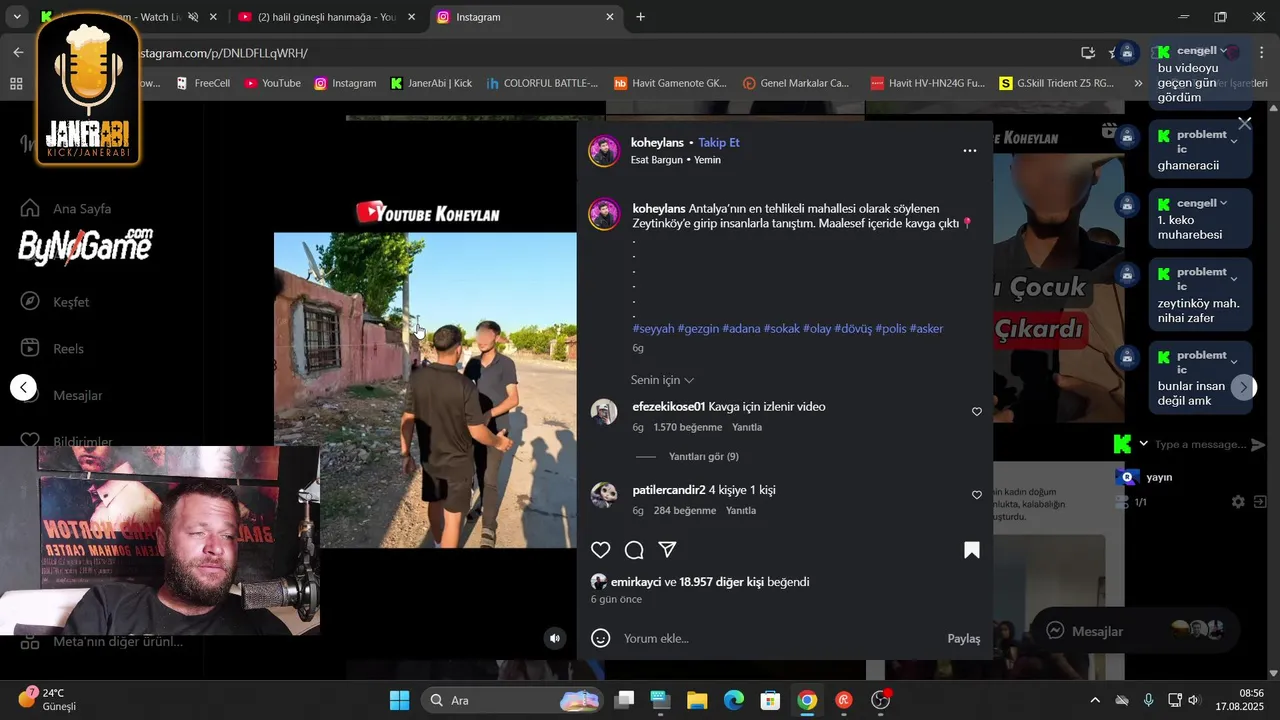Open Windows Start menu
This screenshot has height=720, width=1280.
pyautogui.click(x=399, y=700)
